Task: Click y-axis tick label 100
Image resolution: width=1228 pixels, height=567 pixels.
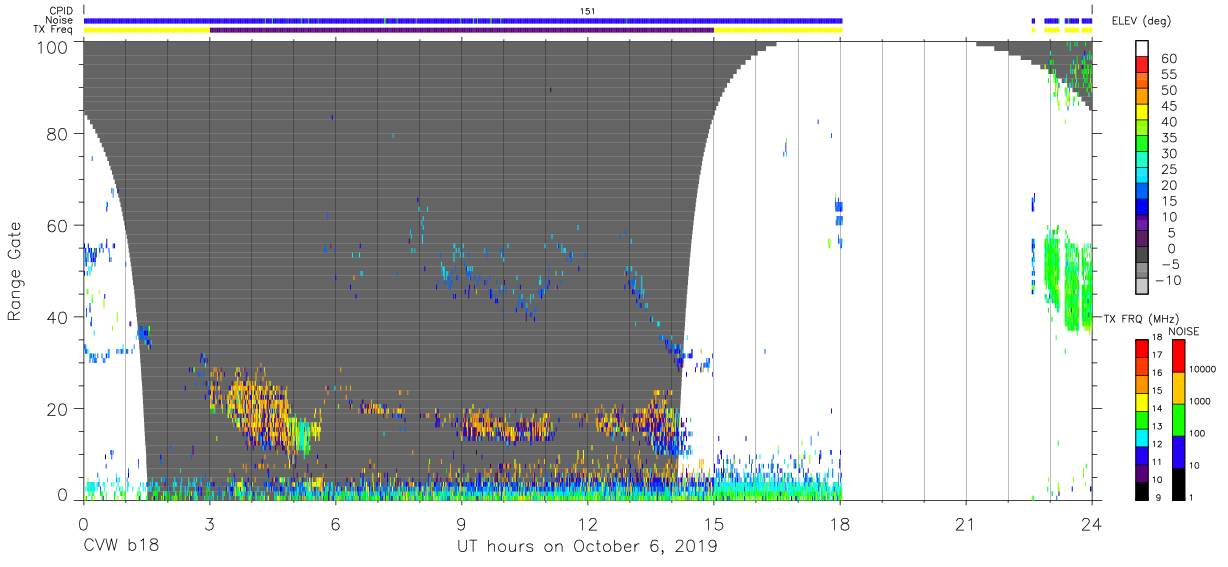Action: (x=55, y=47)
